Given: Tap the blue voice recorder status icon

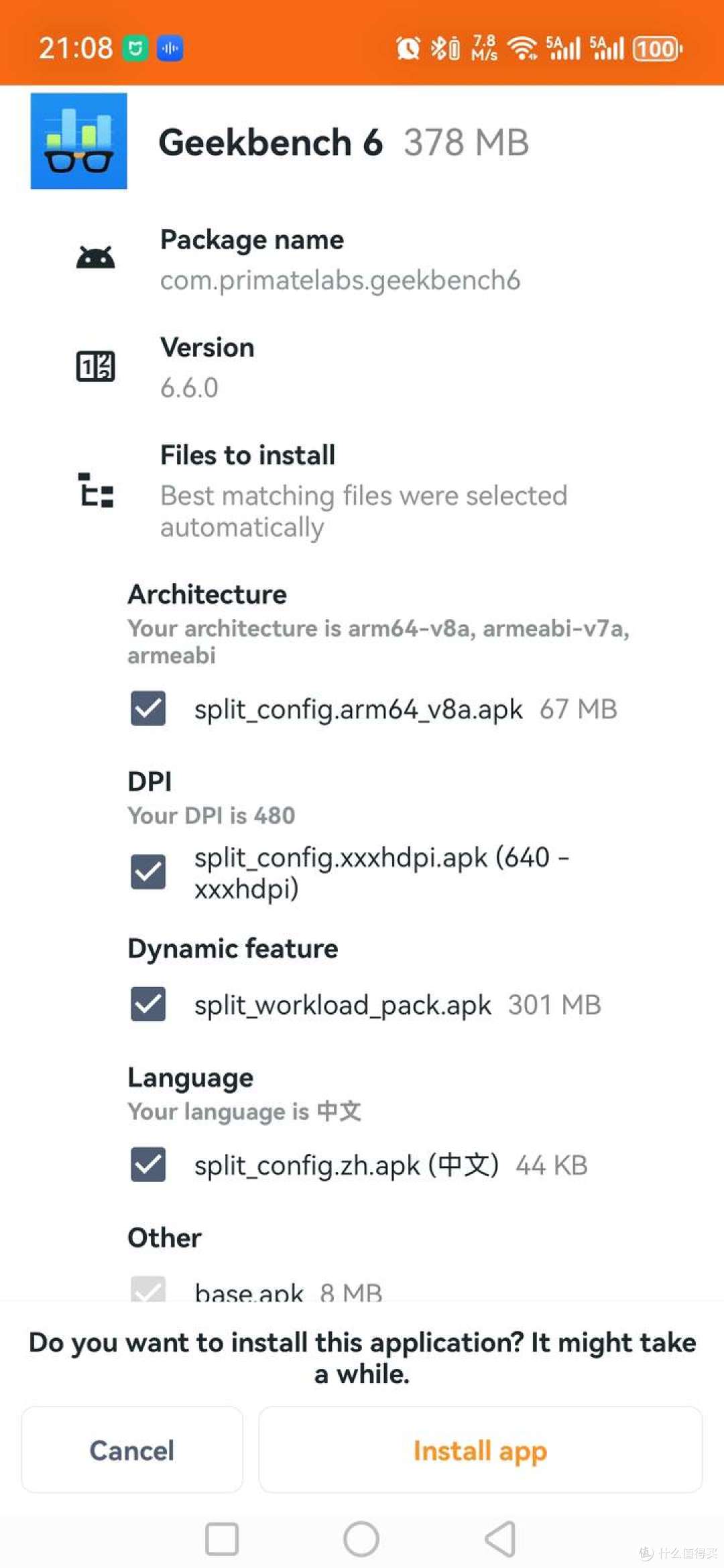Looking at the screenshot, I should coord(170,48).
